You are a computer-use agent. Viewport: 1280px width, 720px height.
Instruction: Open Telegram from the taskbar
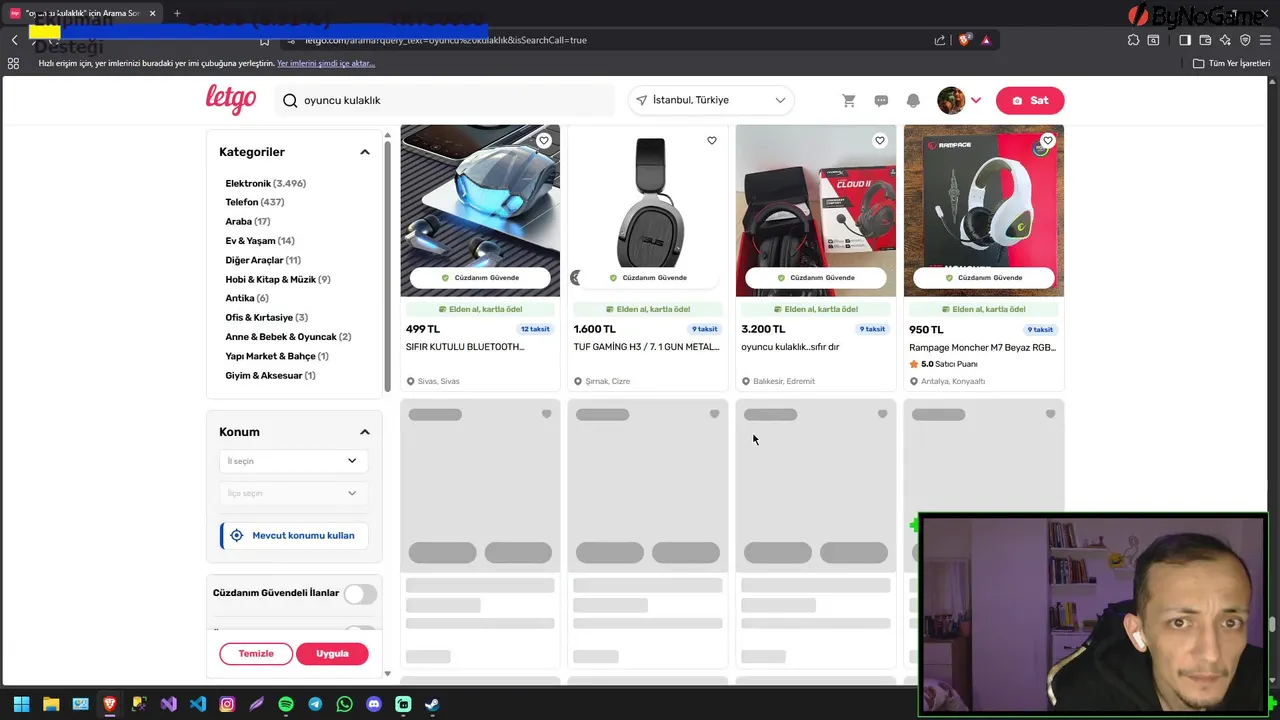(315, 704)
